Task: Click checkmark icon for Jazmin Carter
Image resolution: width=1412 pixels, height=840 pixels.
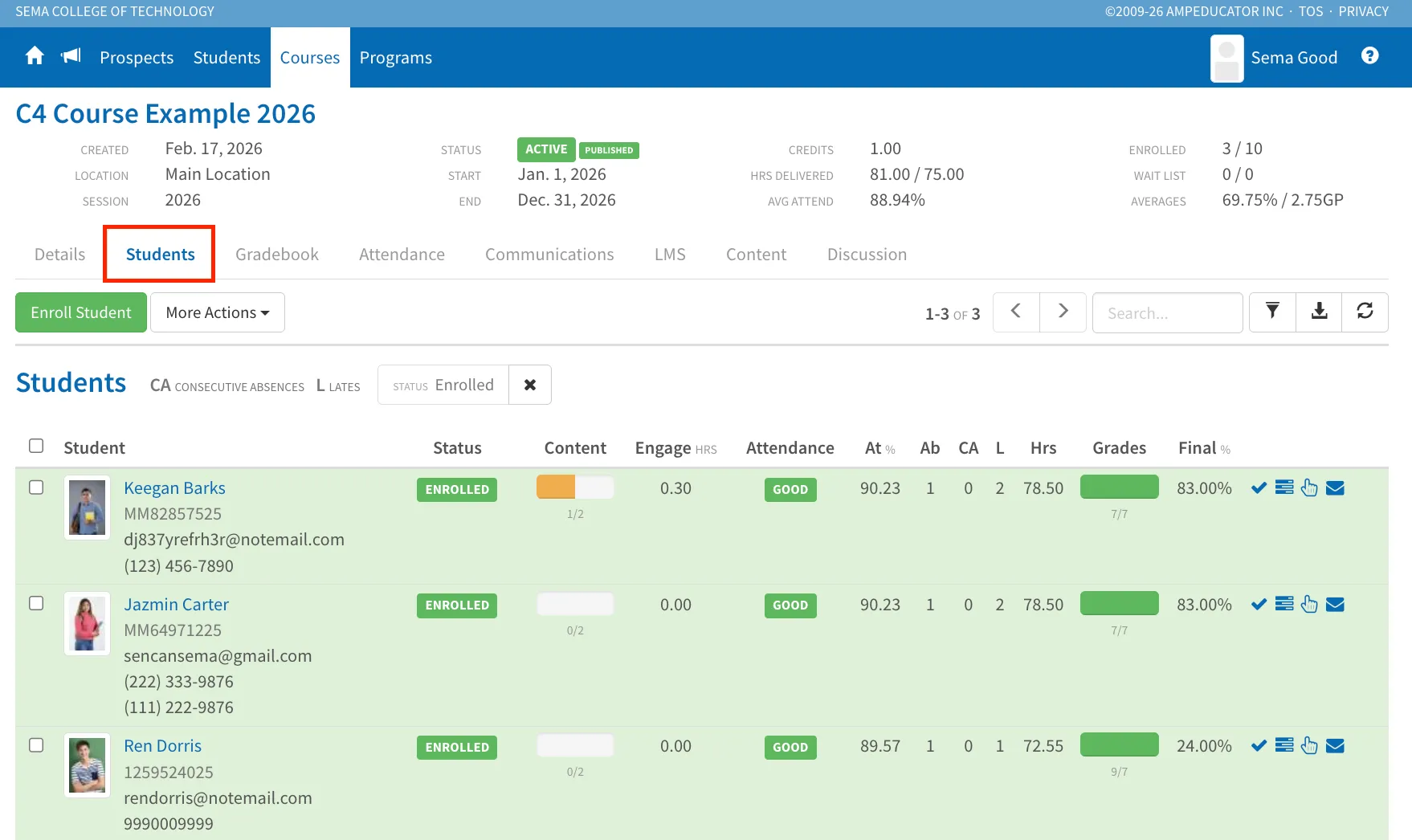Action: point(1259,605)
